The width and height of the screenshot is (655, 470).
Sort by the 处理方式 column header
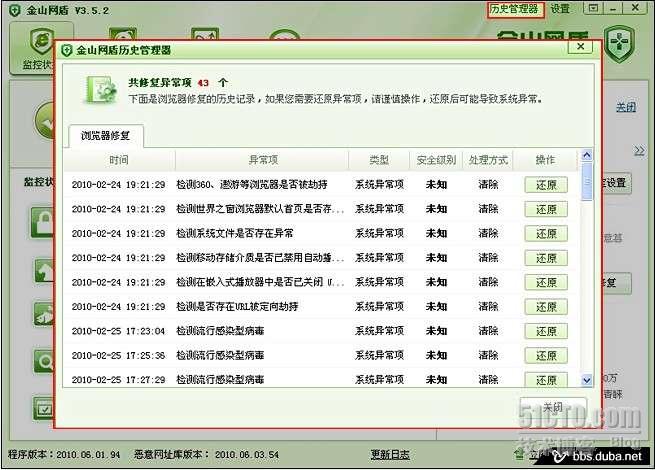(x=488, y=160)
